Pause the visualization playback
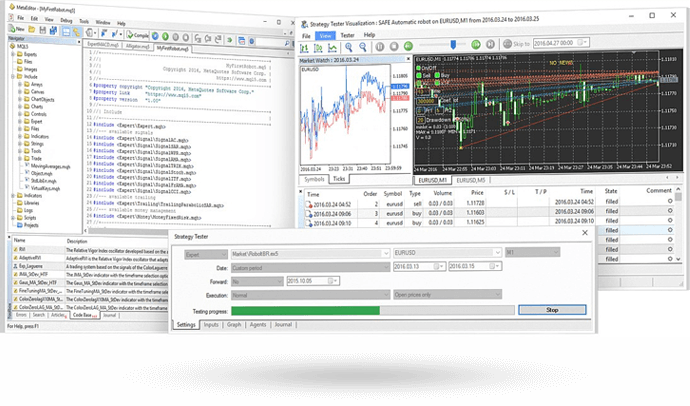Viewport: 690px width, 406px height. [380, 46]
